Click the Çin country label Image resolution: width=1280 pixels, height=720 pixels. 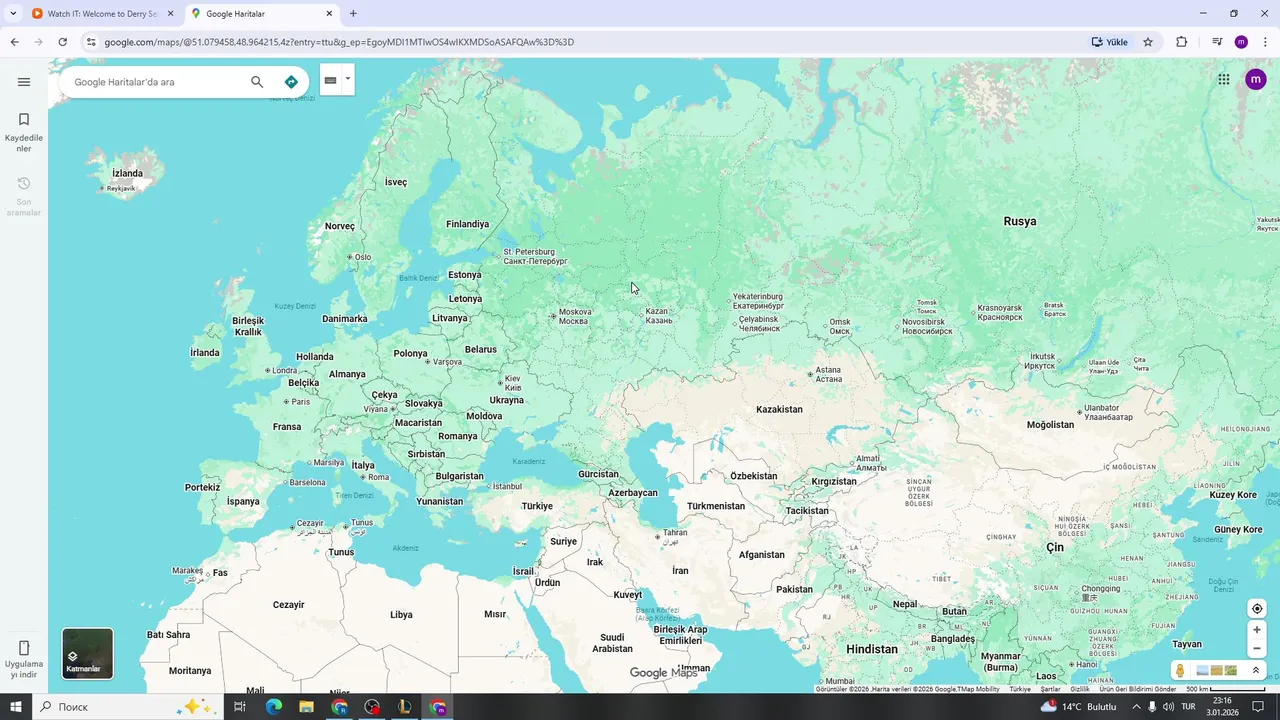[1055, 548]
